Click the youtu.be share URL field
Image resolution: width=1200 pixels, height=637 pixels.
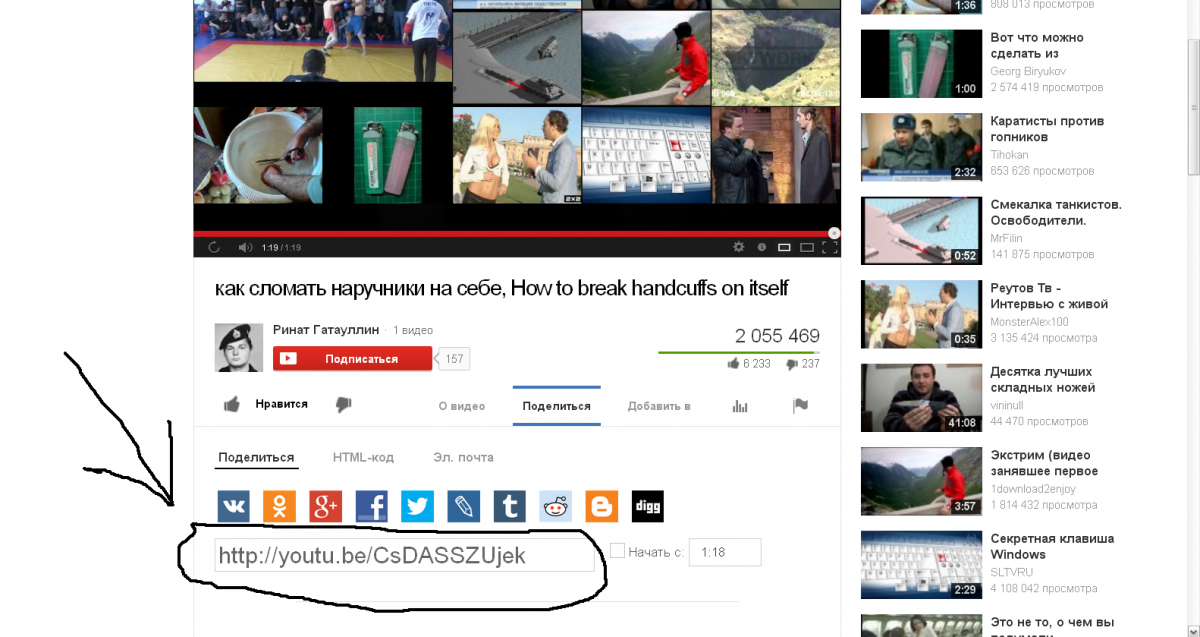tap(404, 555)
